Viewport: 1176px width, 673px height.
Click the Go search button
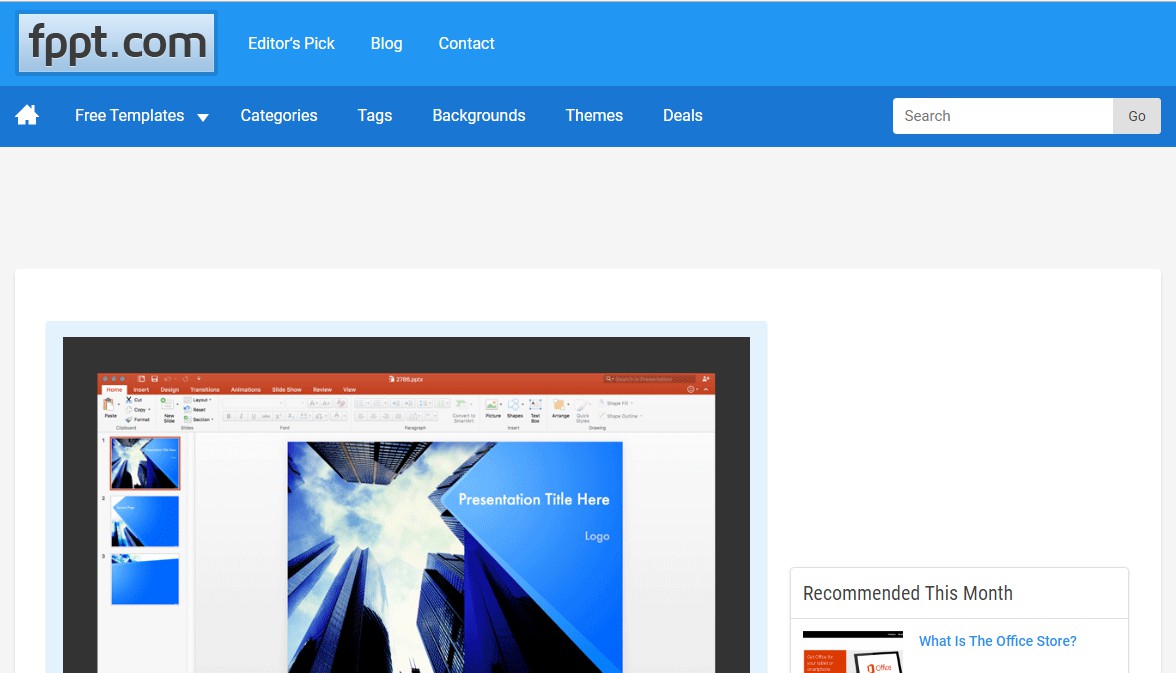(x=1137, y=116)
